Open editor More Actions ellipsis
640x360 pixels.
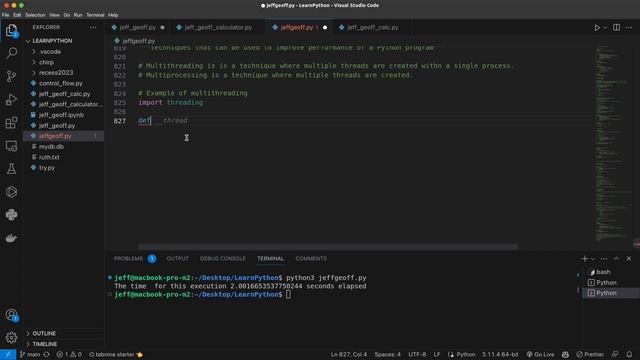click(629, 28)
